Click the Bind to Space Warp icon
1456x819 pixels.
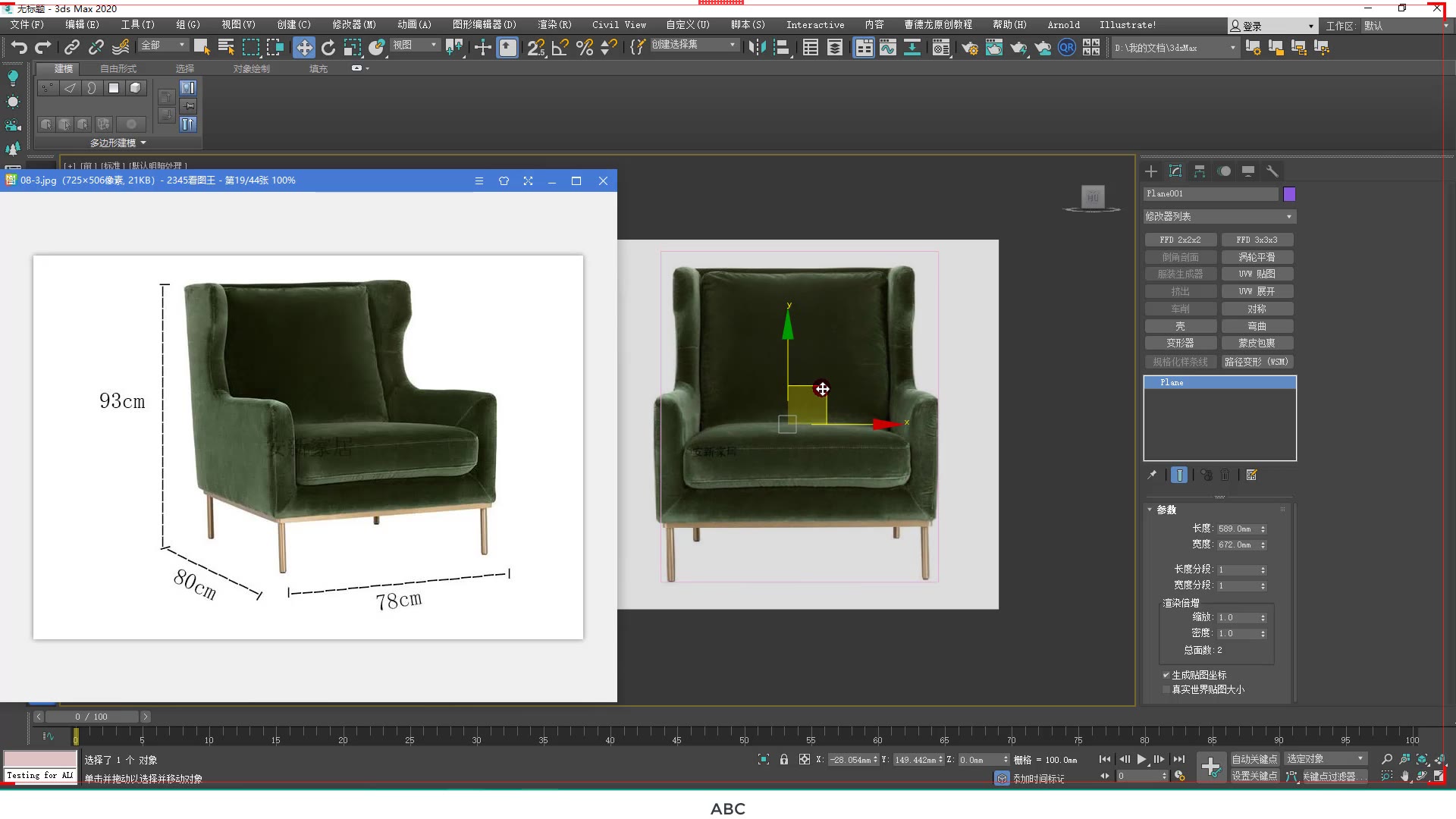(121, 48)
